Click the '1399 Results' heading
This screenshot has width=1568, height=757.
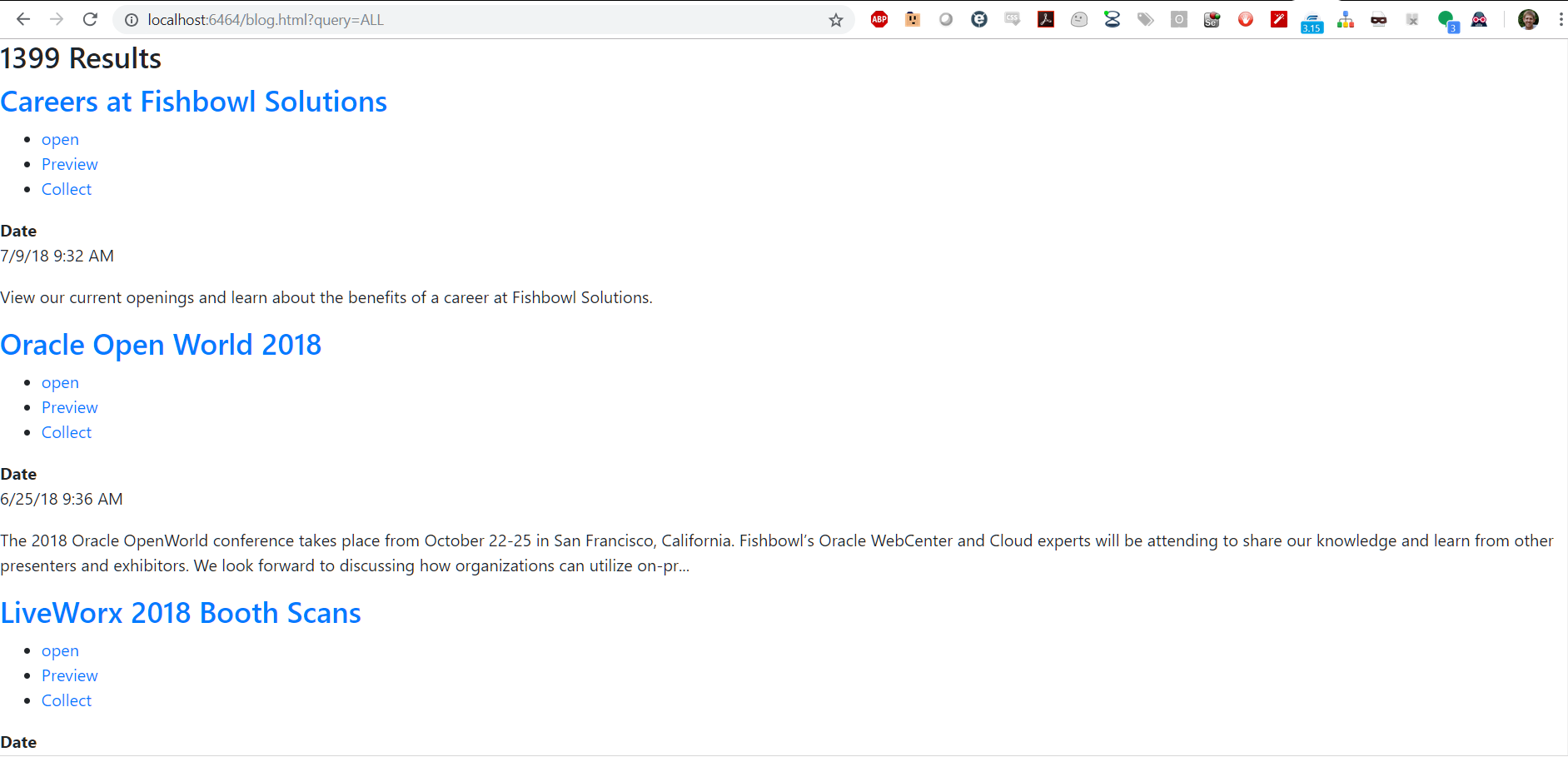(x=81, y=58)
